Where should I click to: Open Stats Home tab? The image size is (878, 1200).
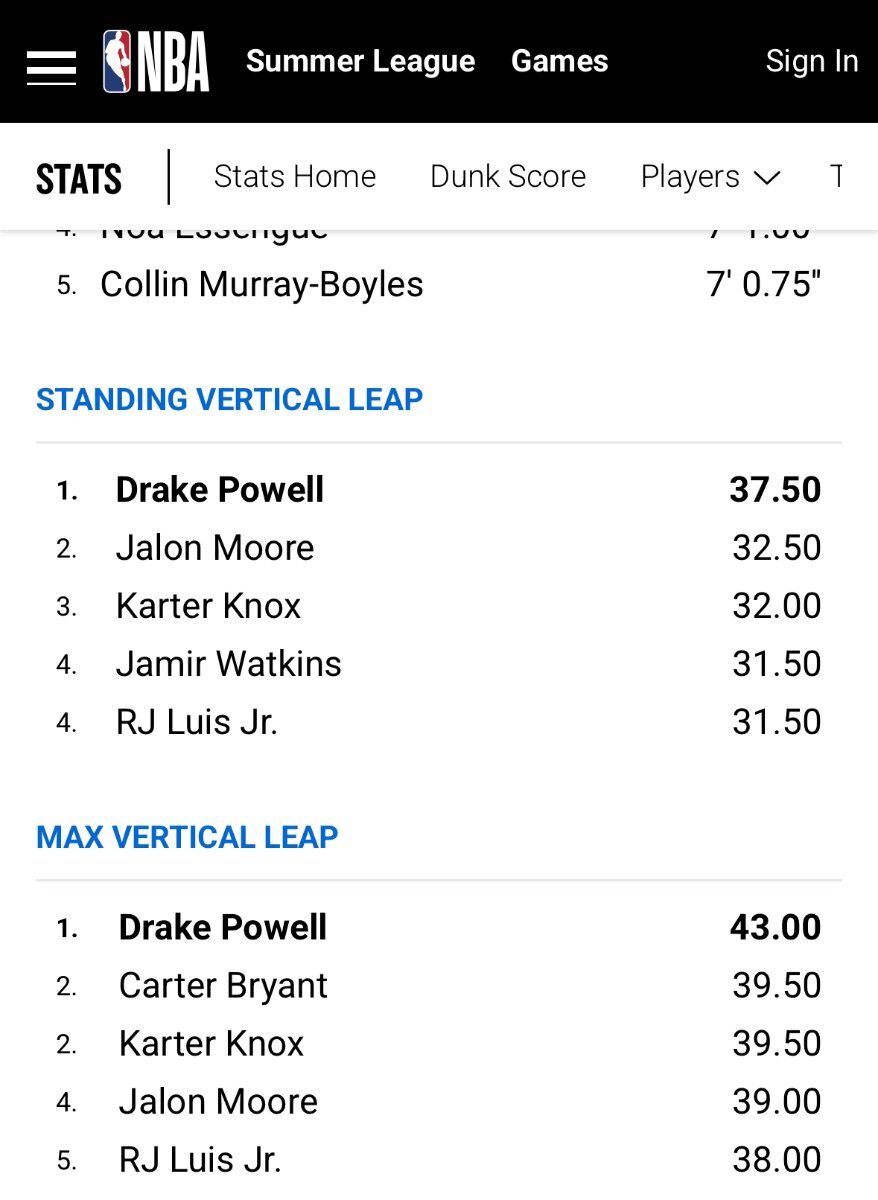[x=295, y=177]
